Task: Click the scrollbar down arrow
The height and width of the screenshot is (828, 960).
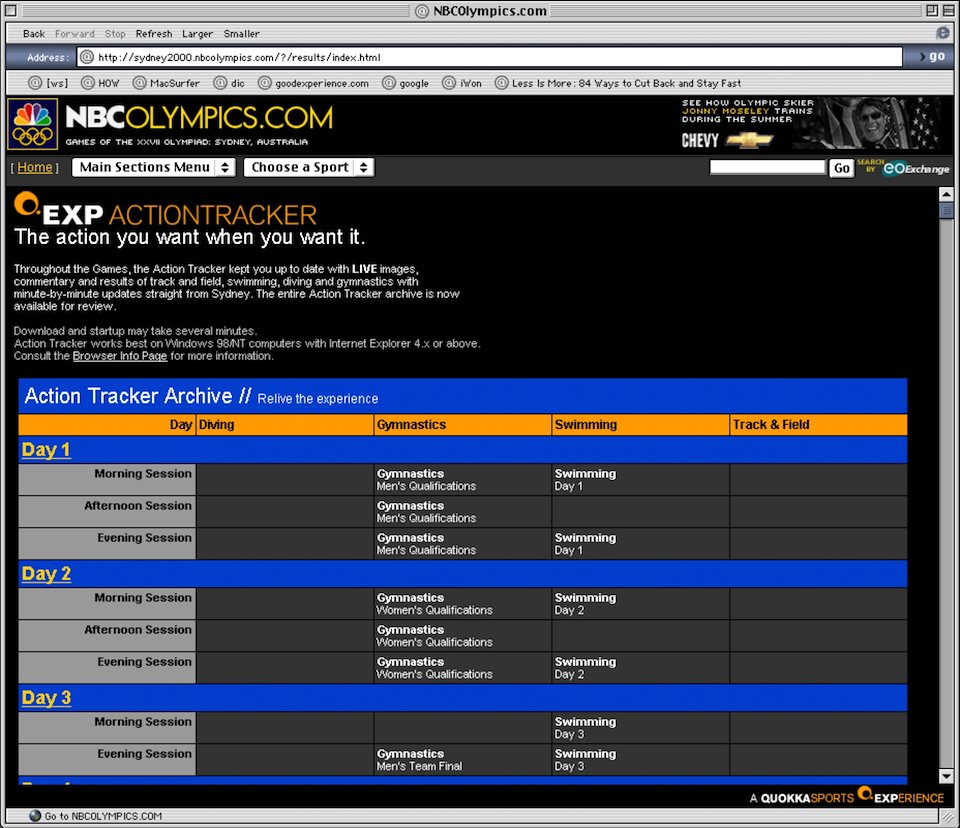Action: [x=946, y=777]
